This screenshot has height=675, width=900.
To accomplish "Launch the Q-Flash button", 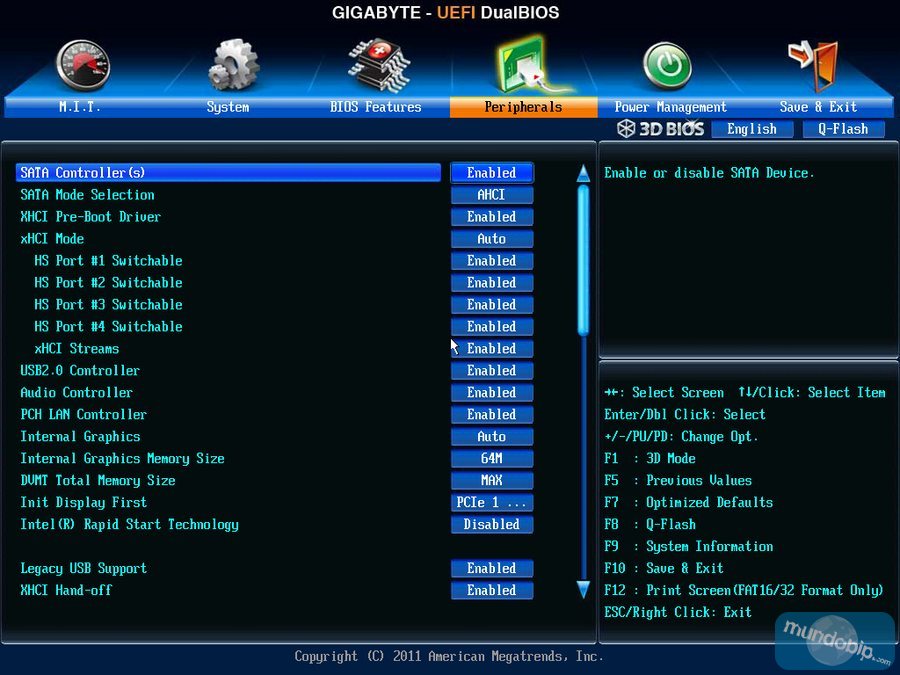I will coord(843,129).
